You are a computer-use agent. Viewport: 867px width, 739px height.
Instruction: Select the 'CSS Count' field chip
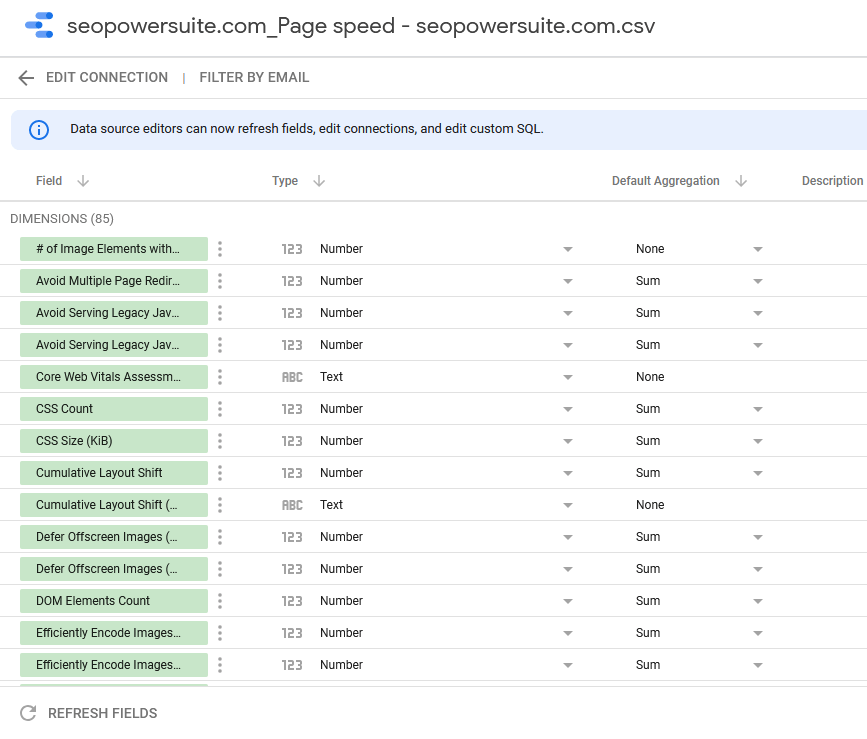[x=114, y=409]
